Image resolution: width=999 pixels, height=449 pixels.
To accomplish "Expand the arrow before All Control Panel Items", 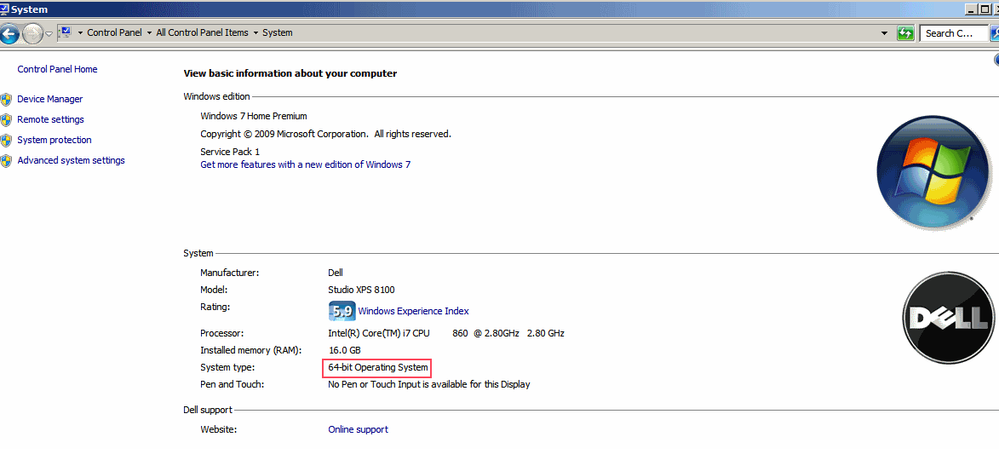I will [x=149, y=33].
